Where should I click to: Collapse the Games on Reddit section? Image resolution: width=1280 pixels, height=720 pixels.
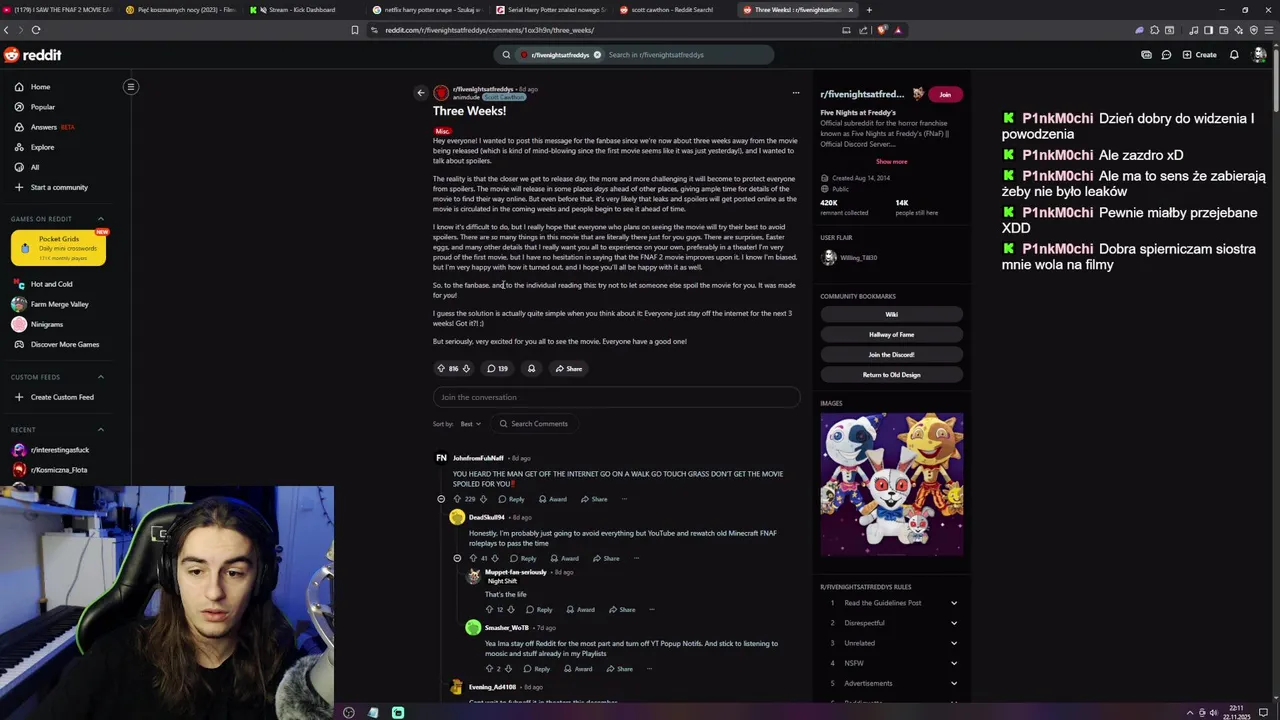pos(100,219)
